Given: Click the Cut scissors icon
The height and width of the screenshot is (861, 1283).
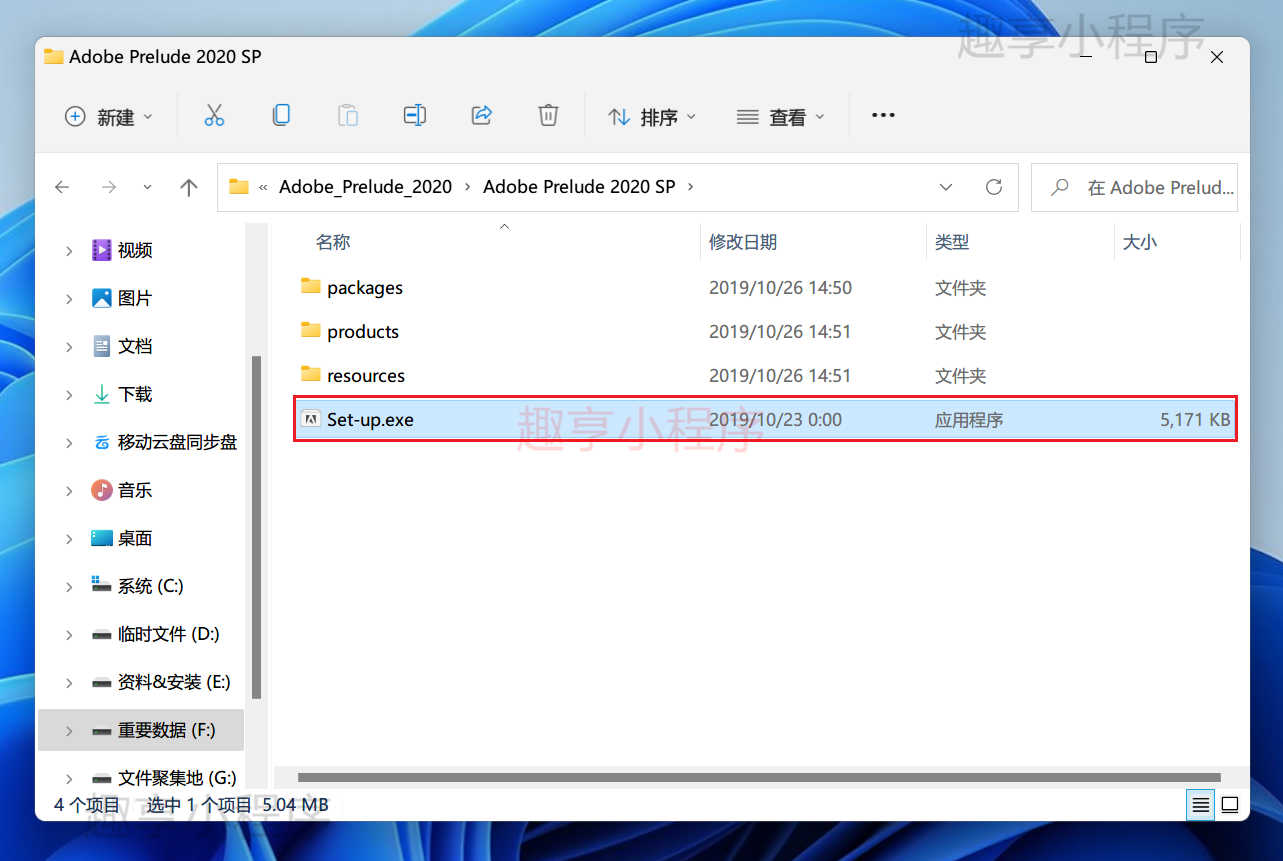Looking at the screenshot, I should [x=214, y=116].
